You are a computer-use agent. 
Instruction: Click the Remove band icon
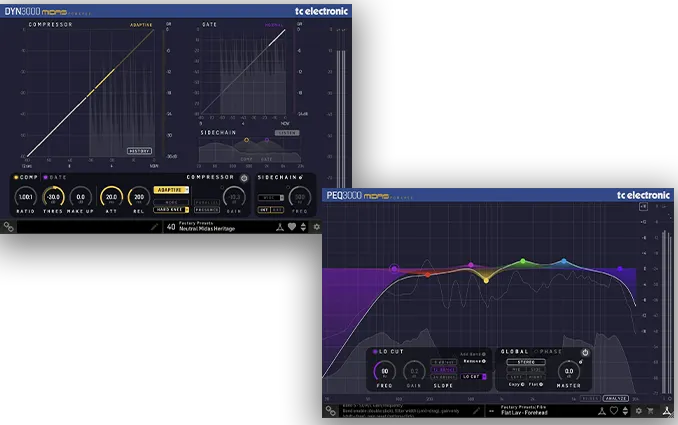click(x=483, y=361)
